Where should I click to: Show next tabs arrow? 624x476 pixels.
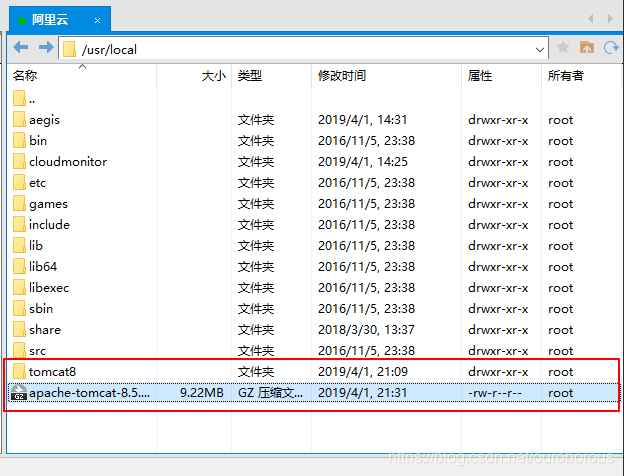coord(610,18)
